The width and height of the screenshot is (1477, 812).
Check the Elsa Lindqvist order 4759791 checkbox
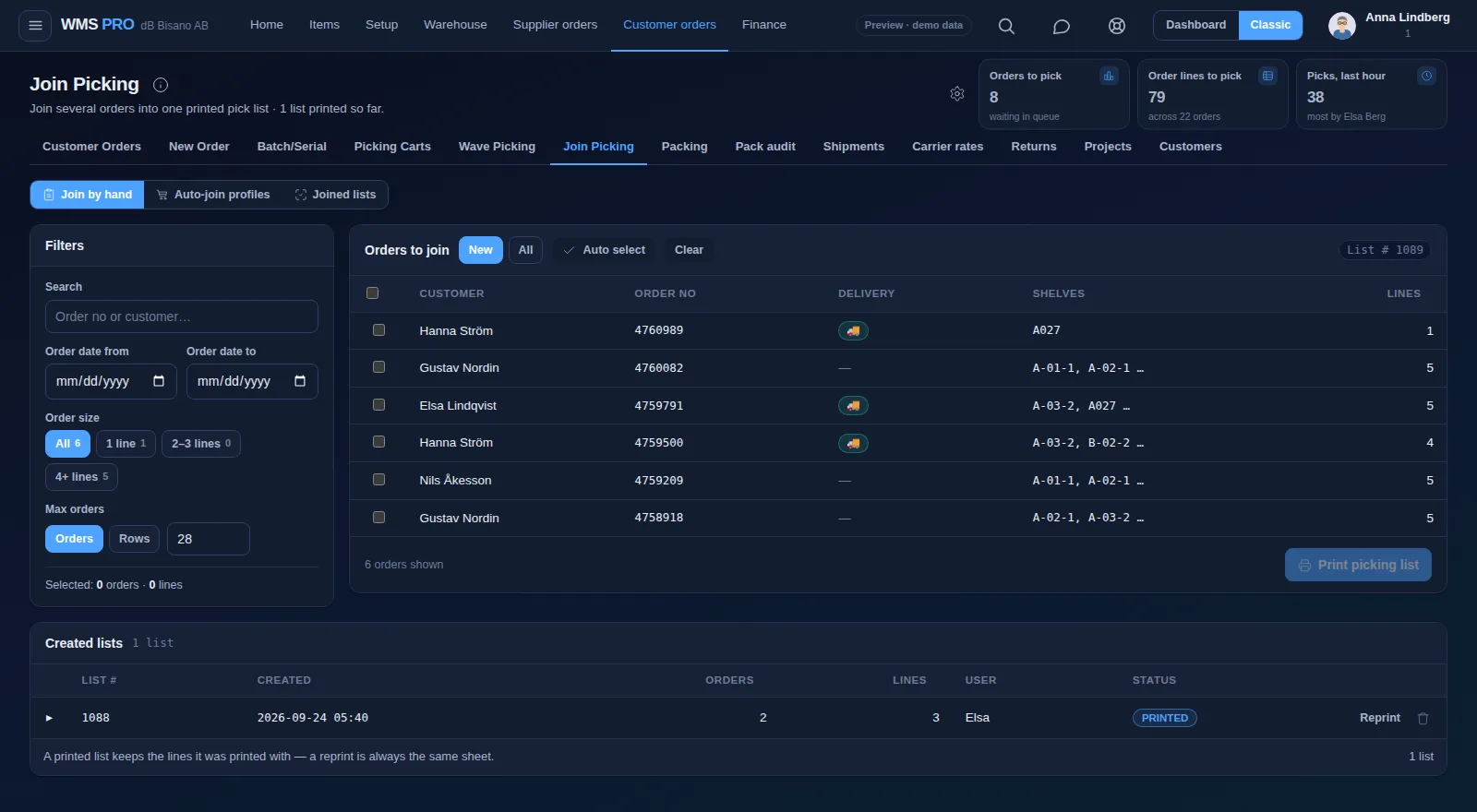coord(378,404)
